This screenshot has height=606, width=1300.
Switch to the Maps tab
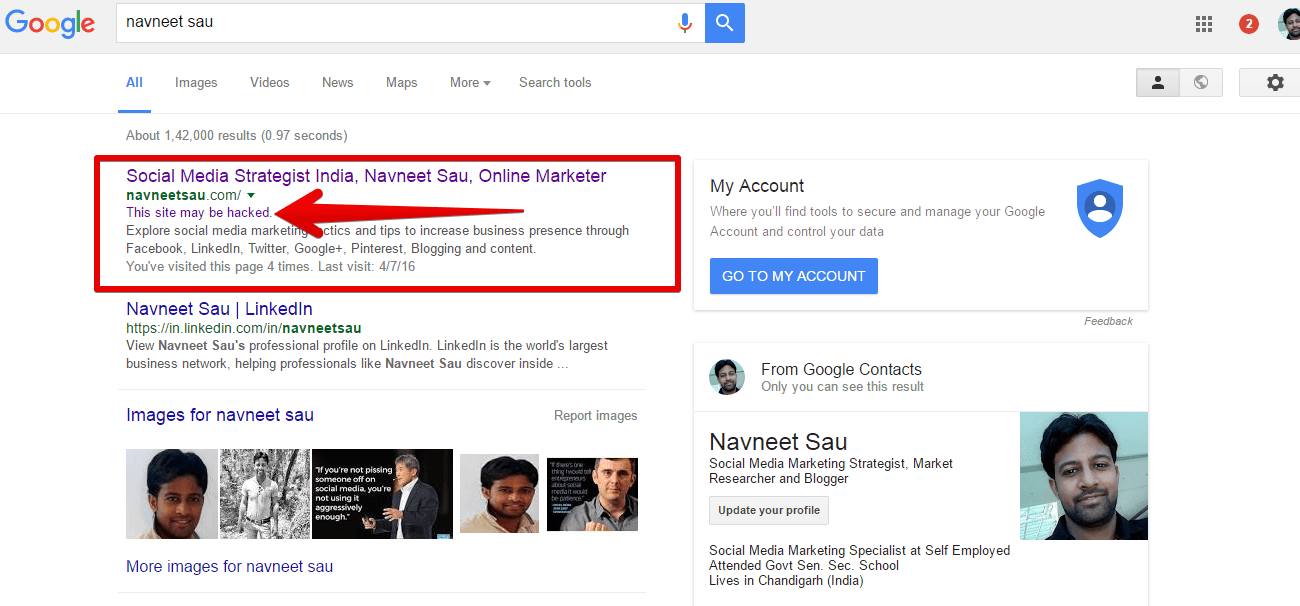(x=402, y=83)
